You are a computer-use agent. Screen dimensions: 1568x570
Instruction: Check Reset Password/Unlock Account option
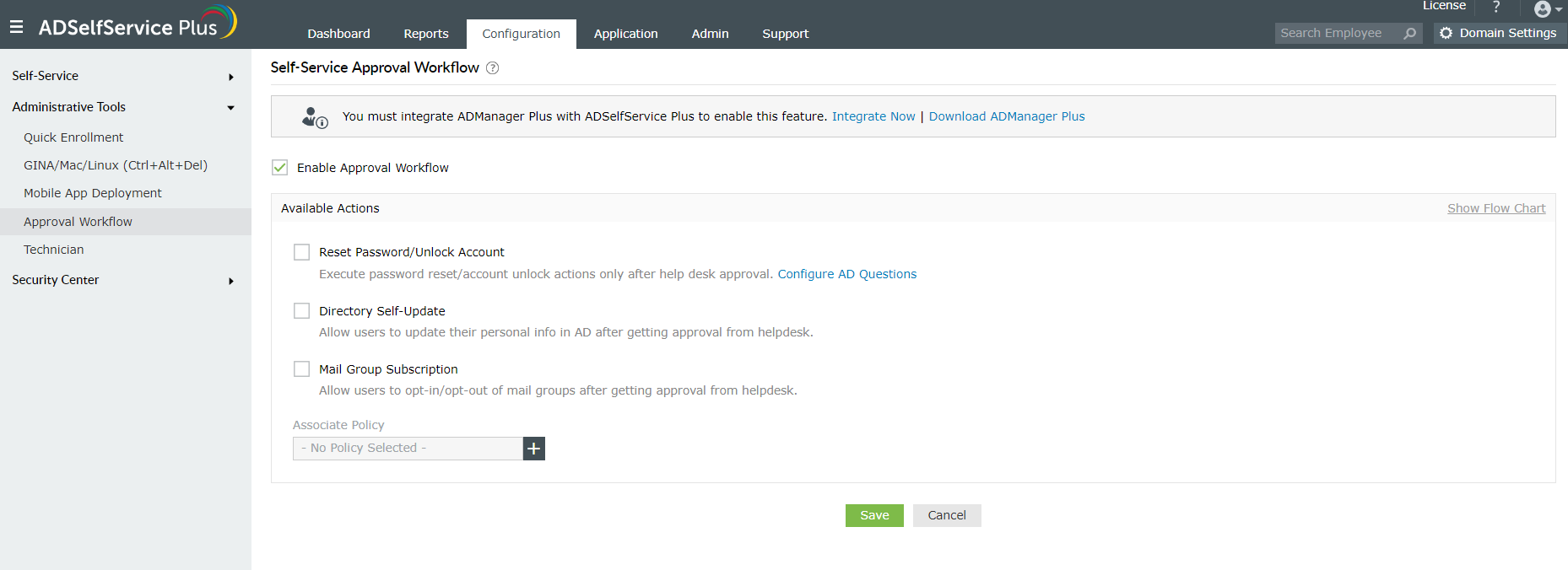pos(301,252)
